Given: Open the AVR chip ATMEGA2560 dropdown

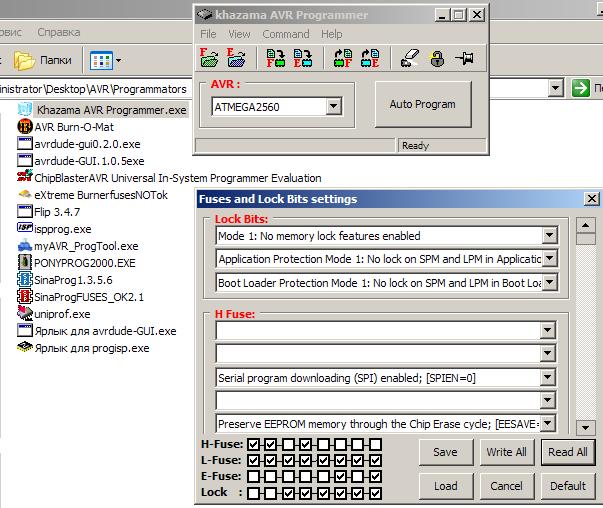Looking at the screenshot, I should point(333,106).
